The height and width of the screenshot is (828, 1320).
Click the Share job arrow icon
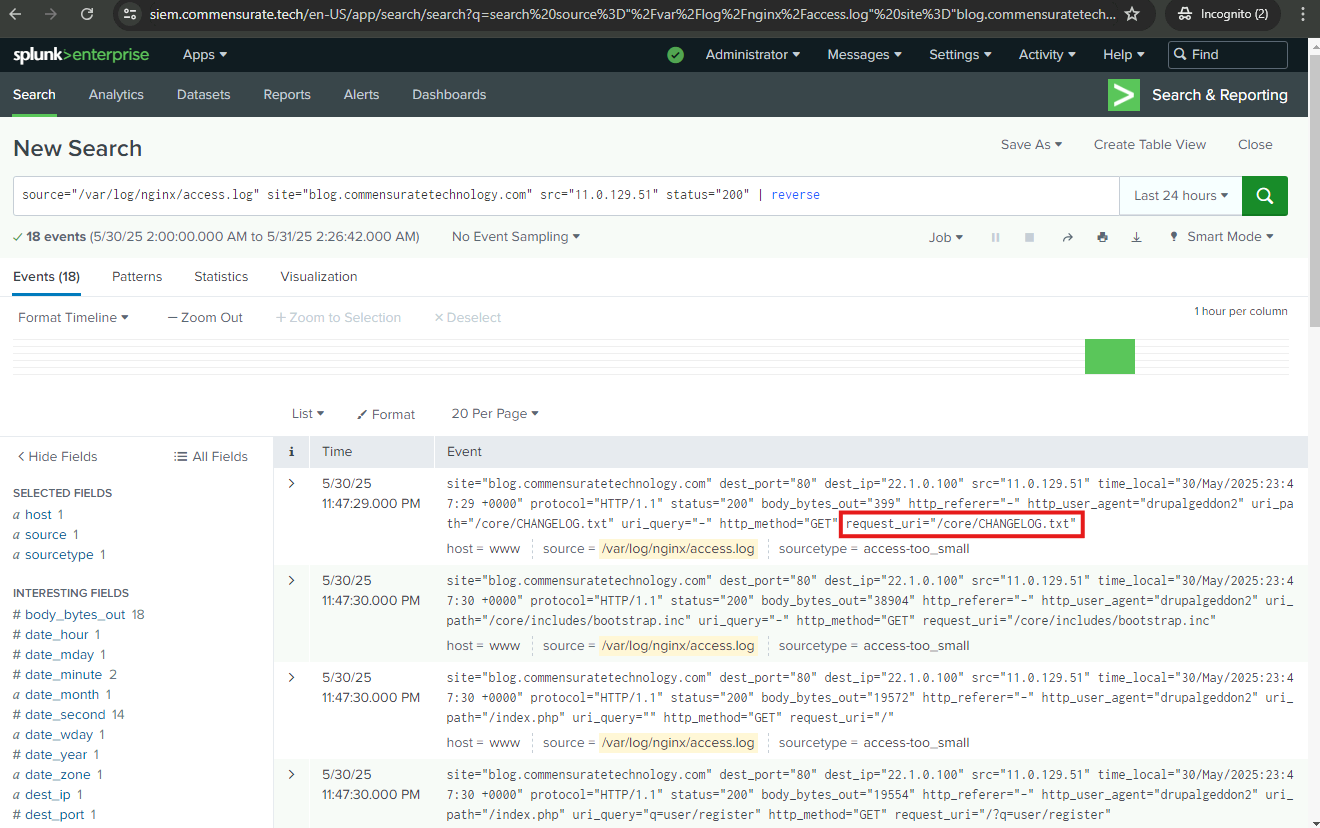1067,237
